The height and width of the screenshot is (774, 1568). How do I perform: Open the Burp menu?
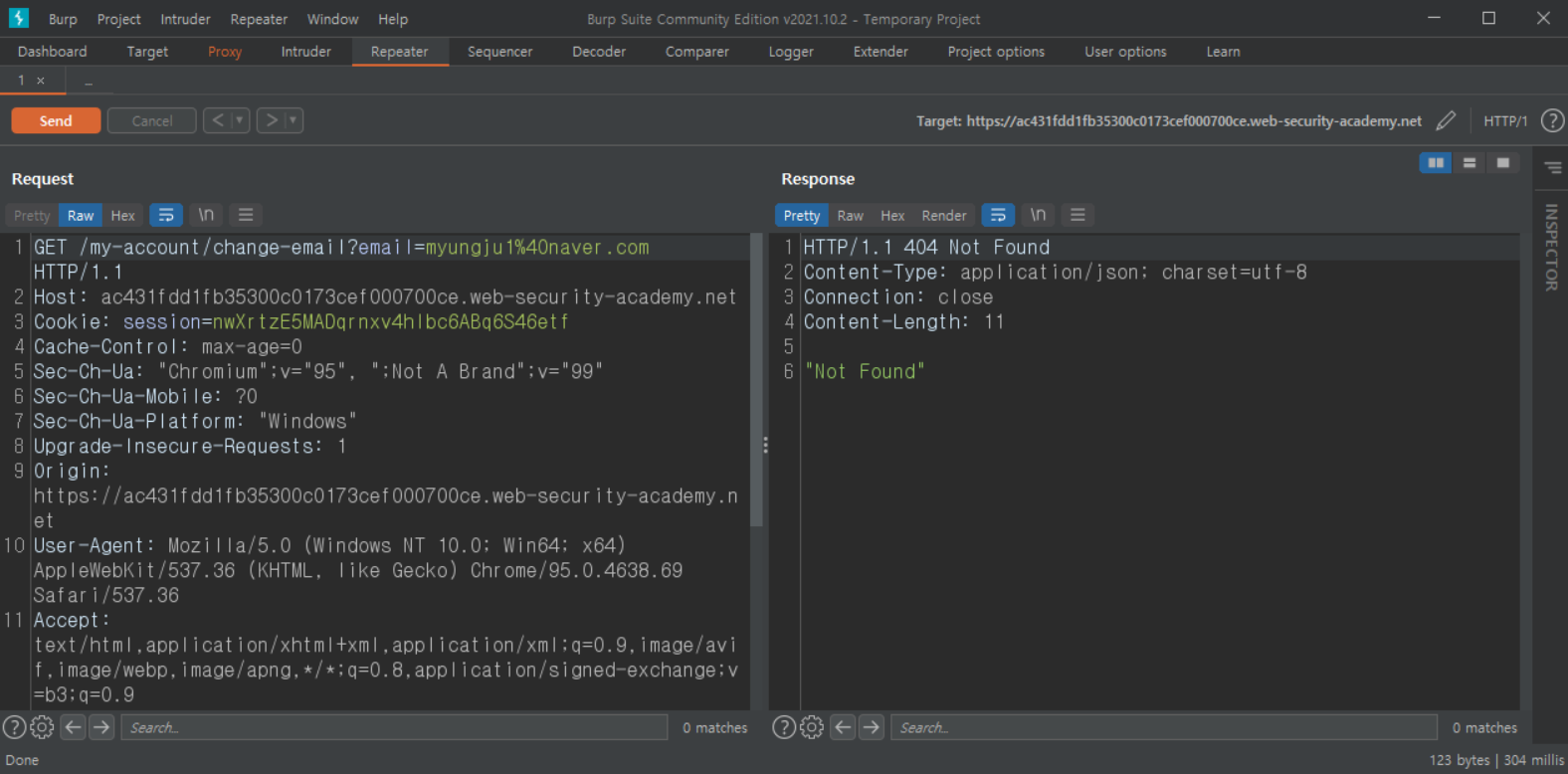pyautogui.click(x=63, y=19)
